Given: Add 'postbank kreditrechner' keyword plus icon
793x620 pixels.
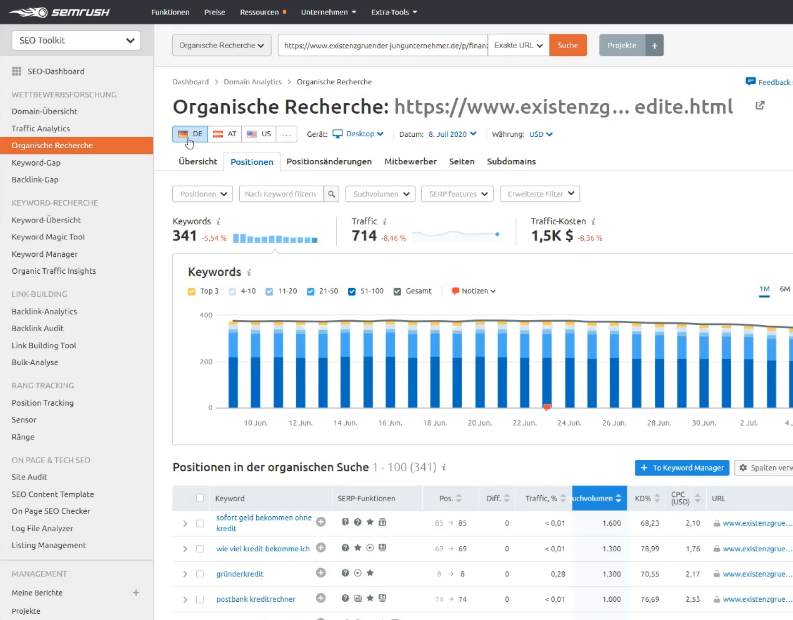Looking at the screenshot, I should click(321, 598).
